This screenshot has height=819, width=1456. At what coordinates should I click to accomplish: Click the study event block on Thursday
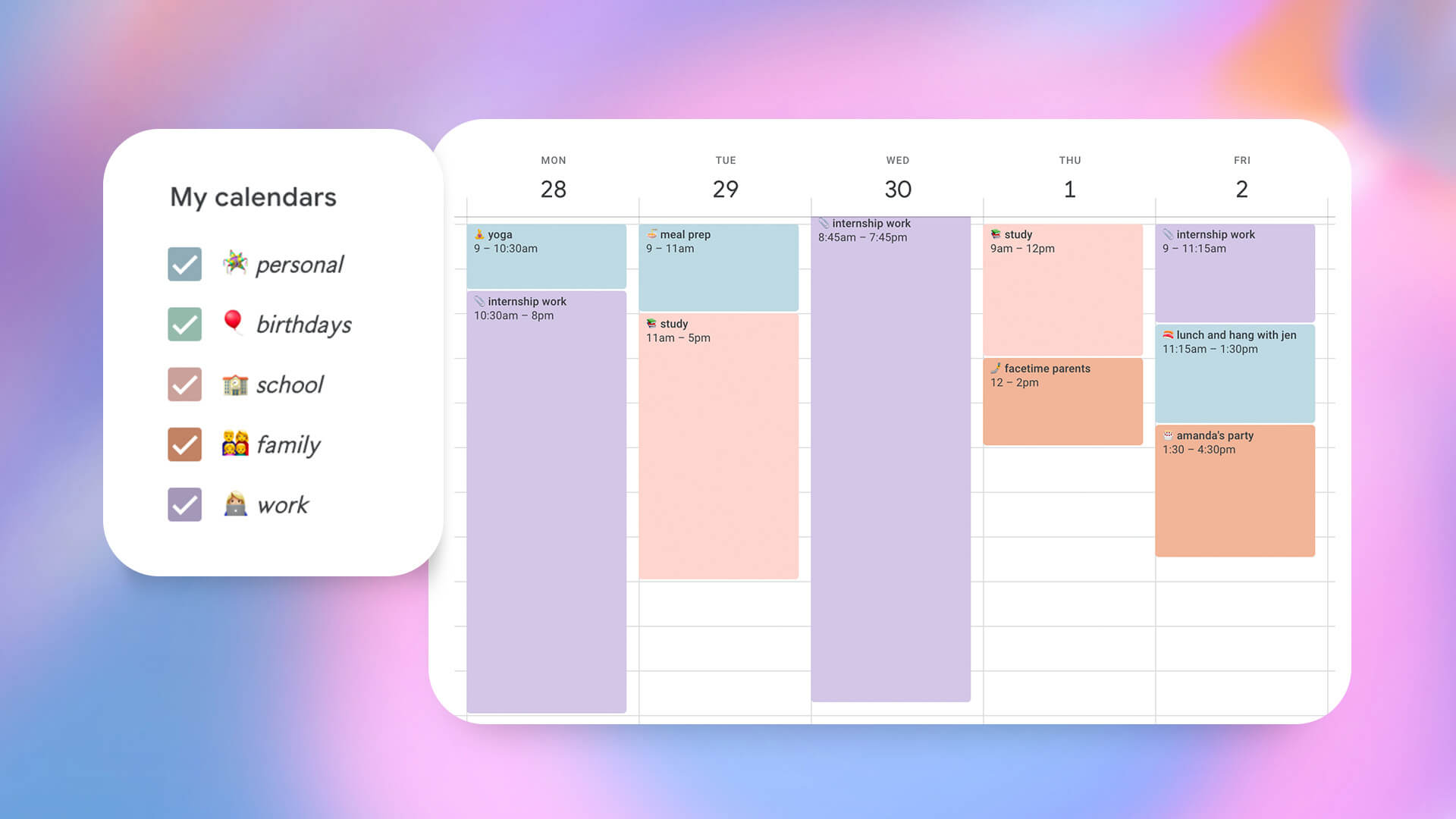[1062, 290]
